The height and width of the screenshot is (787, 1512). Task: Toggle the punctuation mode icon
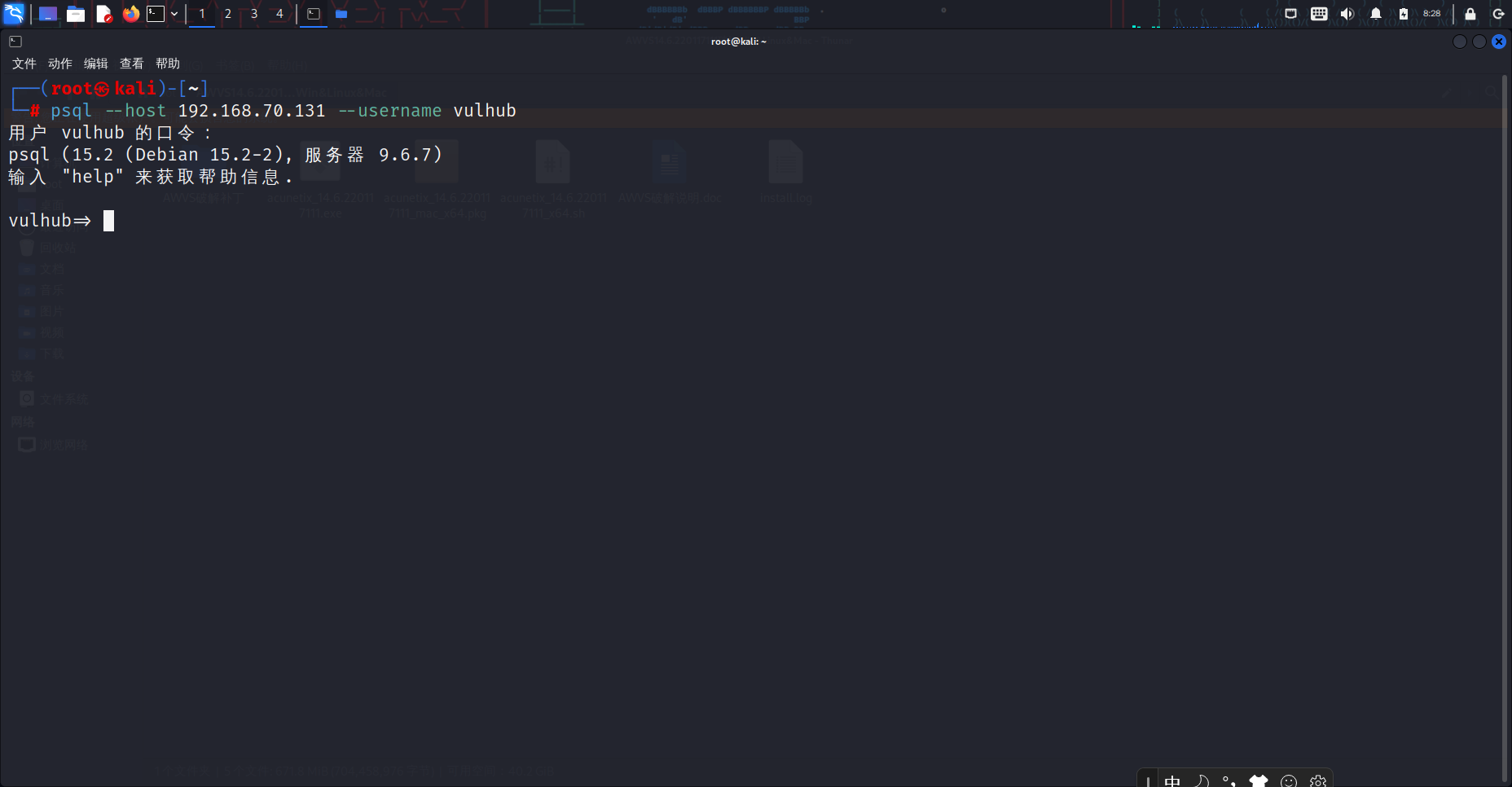click(x=1230, y=781)
